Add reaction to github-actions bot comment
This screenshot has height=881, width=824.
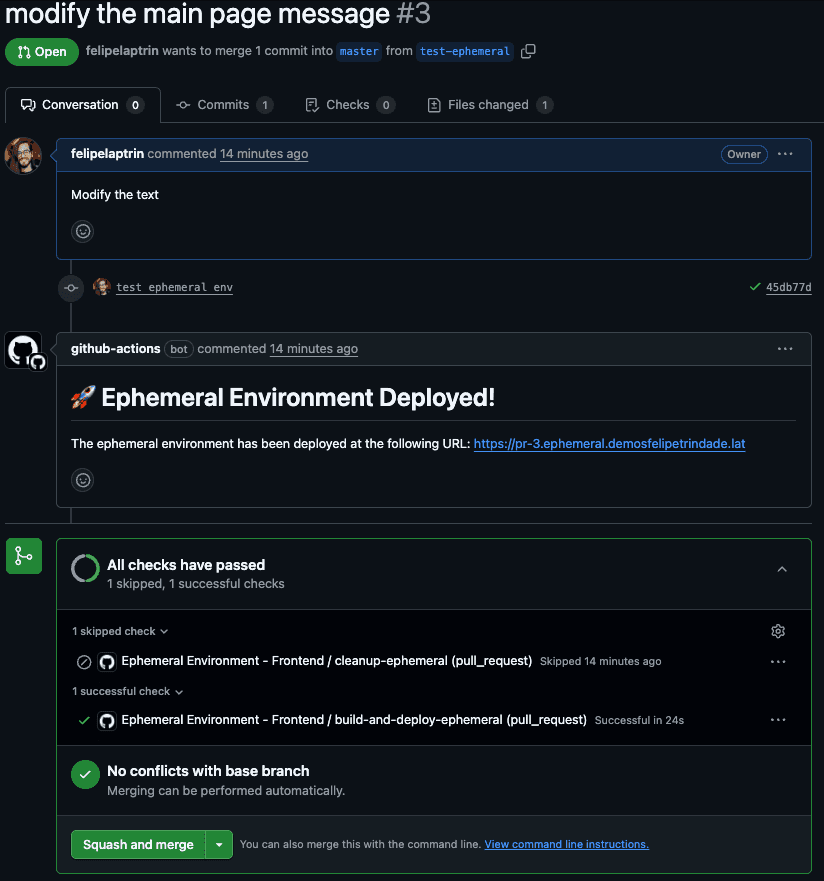(83, 480)
